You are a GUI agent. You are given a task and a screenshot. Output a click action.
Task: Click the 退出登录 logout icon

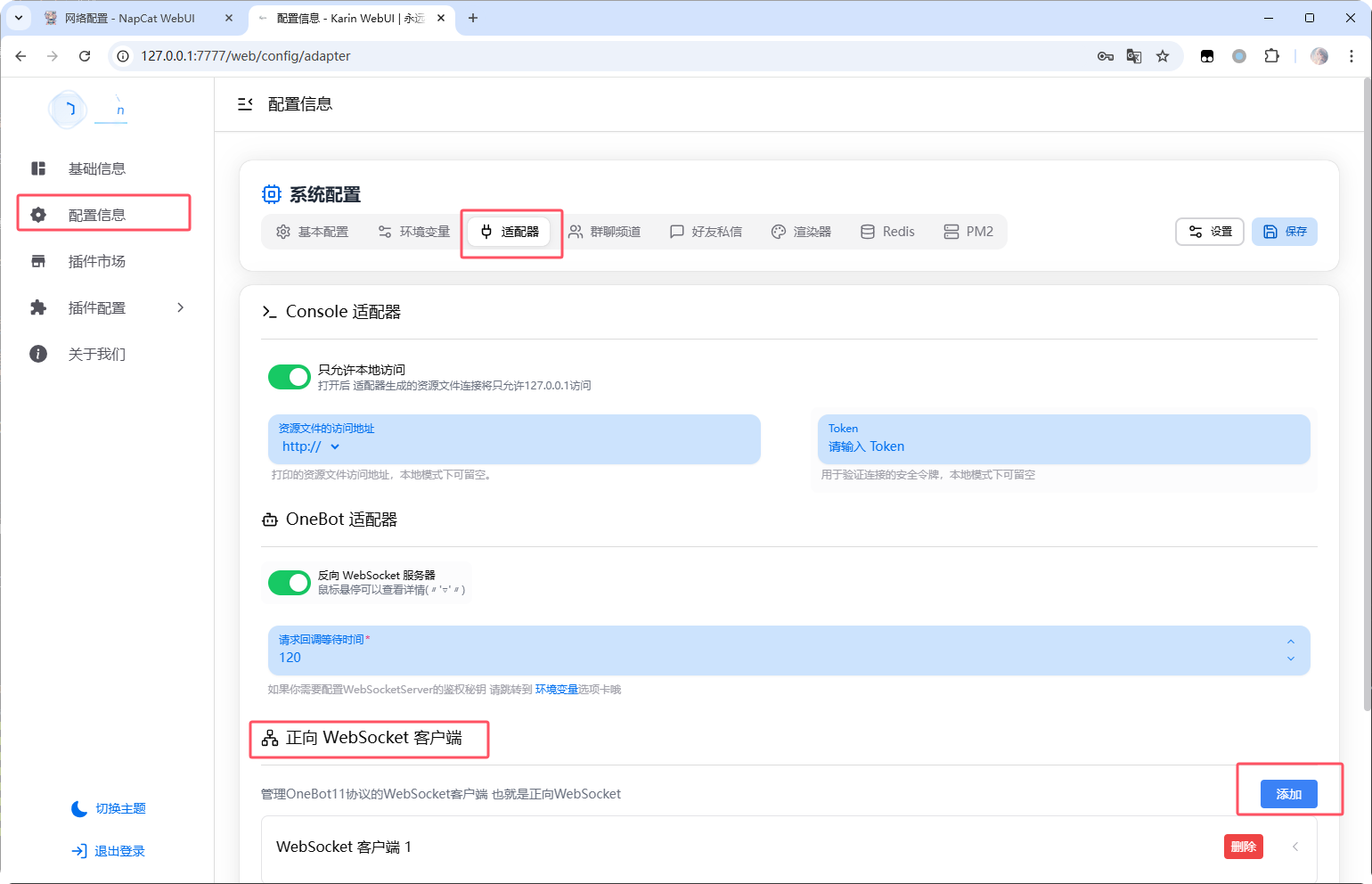tap(78, 850)
